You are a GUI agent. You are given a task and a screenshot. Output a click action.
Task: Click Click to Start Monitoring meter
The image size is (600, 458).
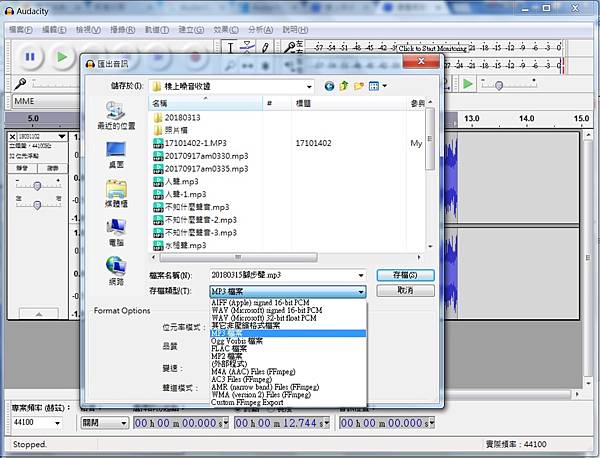coord(432,49)
